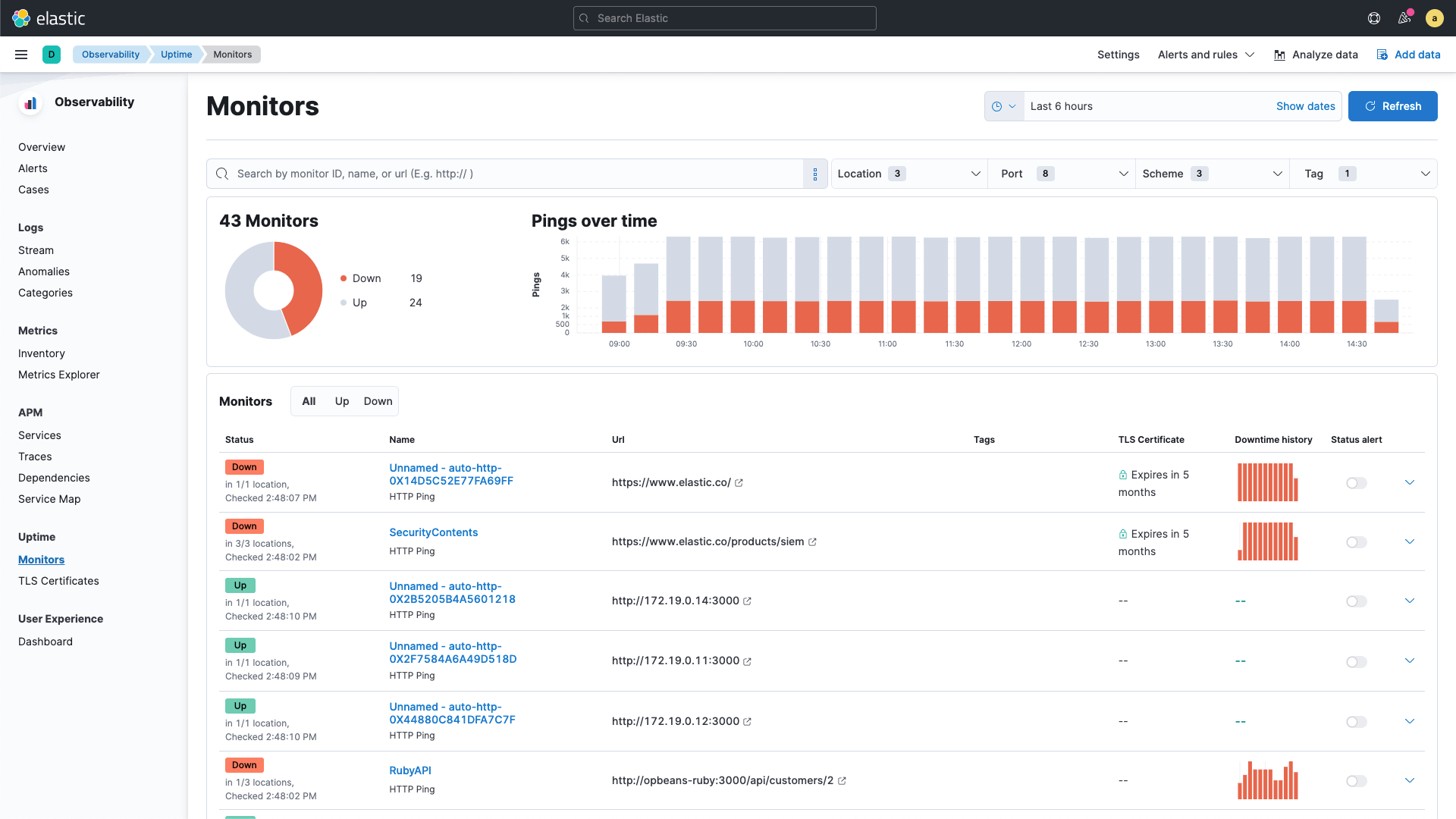The image size is (1456, 819).
Task: Open the Tag filter dropdown
Action: pos(1363,174)
